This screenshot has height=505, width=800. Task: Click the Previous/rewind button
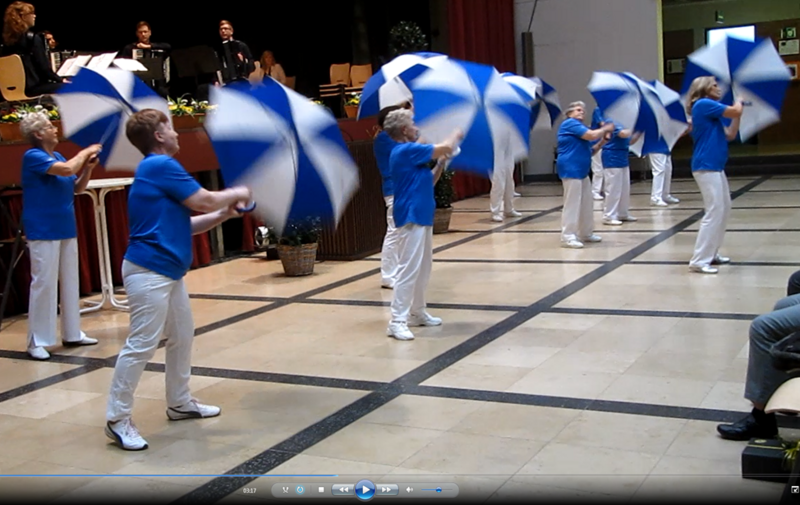tap(343, 490)
